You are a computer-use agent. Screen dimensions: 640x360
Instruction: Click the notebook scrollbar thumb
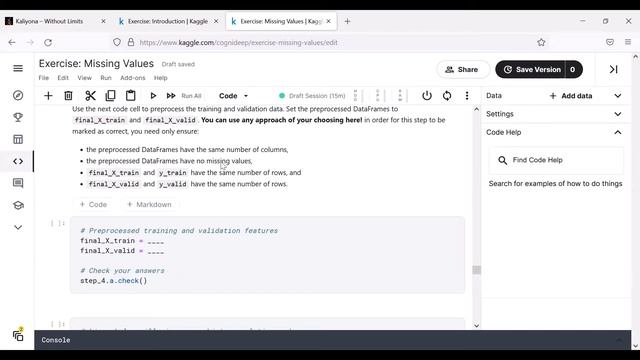[476, 270]
